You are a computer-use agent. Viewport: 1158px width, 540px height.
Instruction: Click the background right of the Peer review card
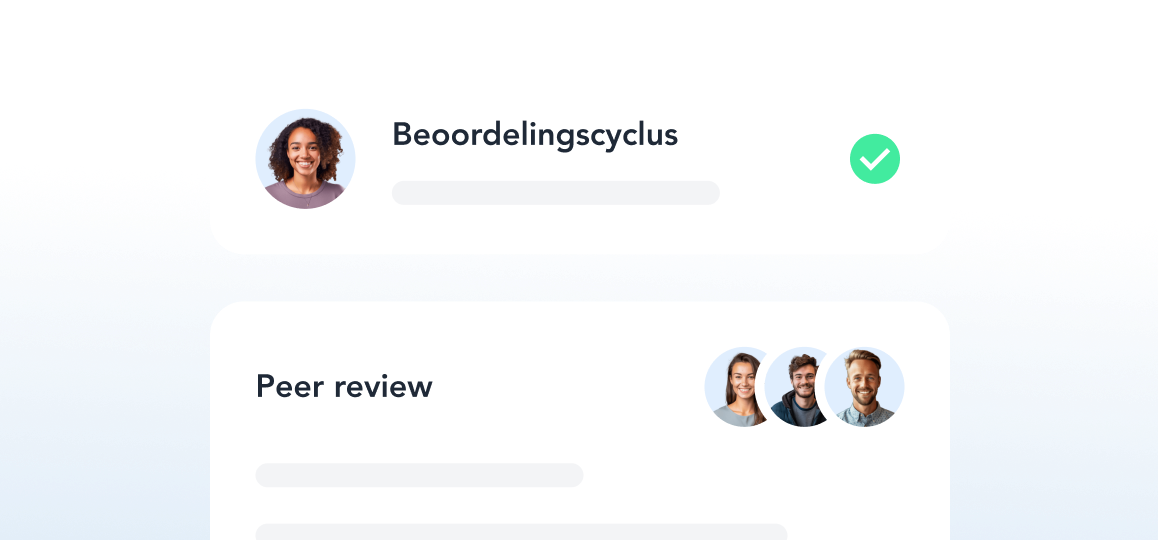click(1055, 421)
